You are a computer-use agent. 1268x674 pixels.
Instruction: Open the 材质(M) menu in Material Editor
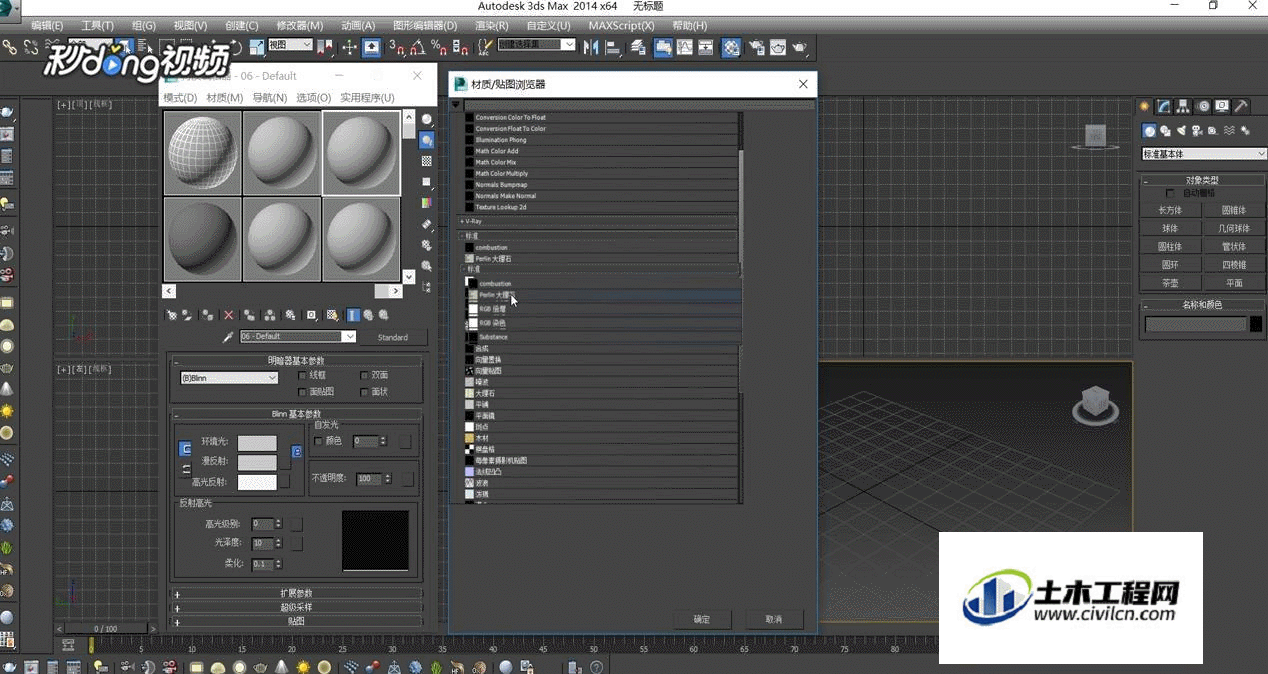225,97
